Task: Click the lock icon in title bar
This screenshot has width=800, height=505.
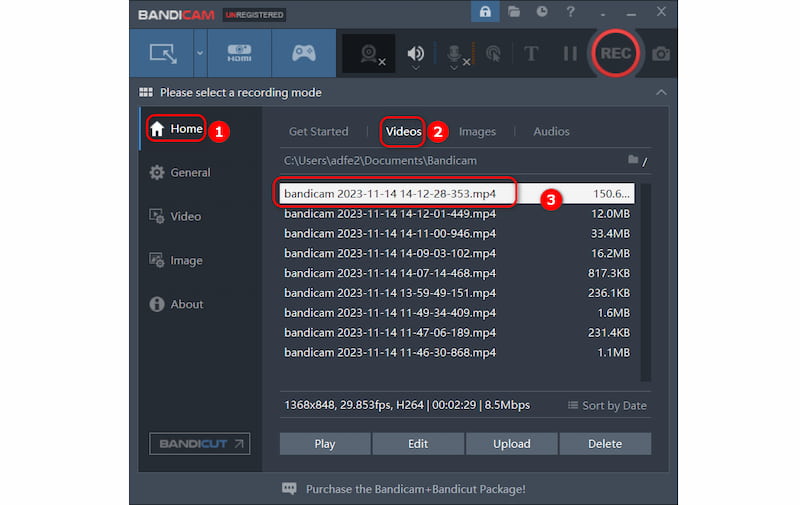Action: 485,12
